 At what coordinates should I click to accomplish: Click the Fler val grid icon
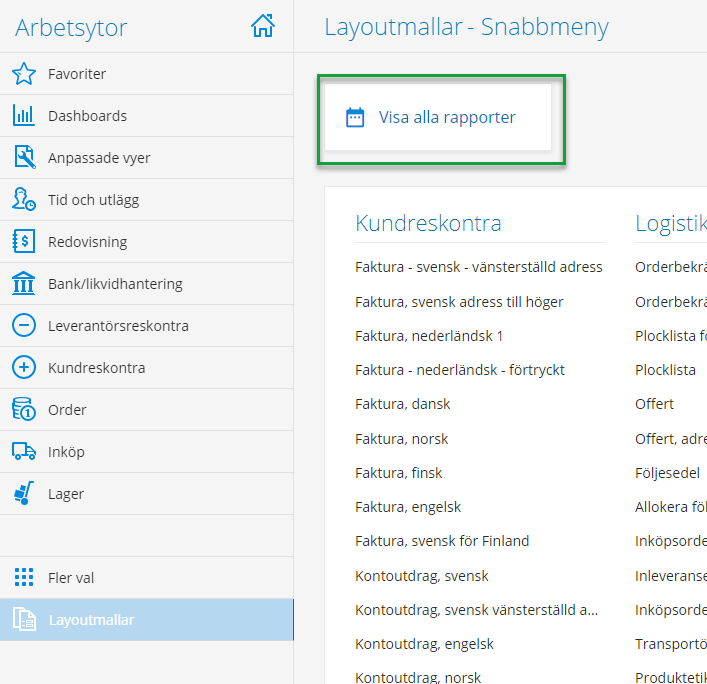click(23, 577)
